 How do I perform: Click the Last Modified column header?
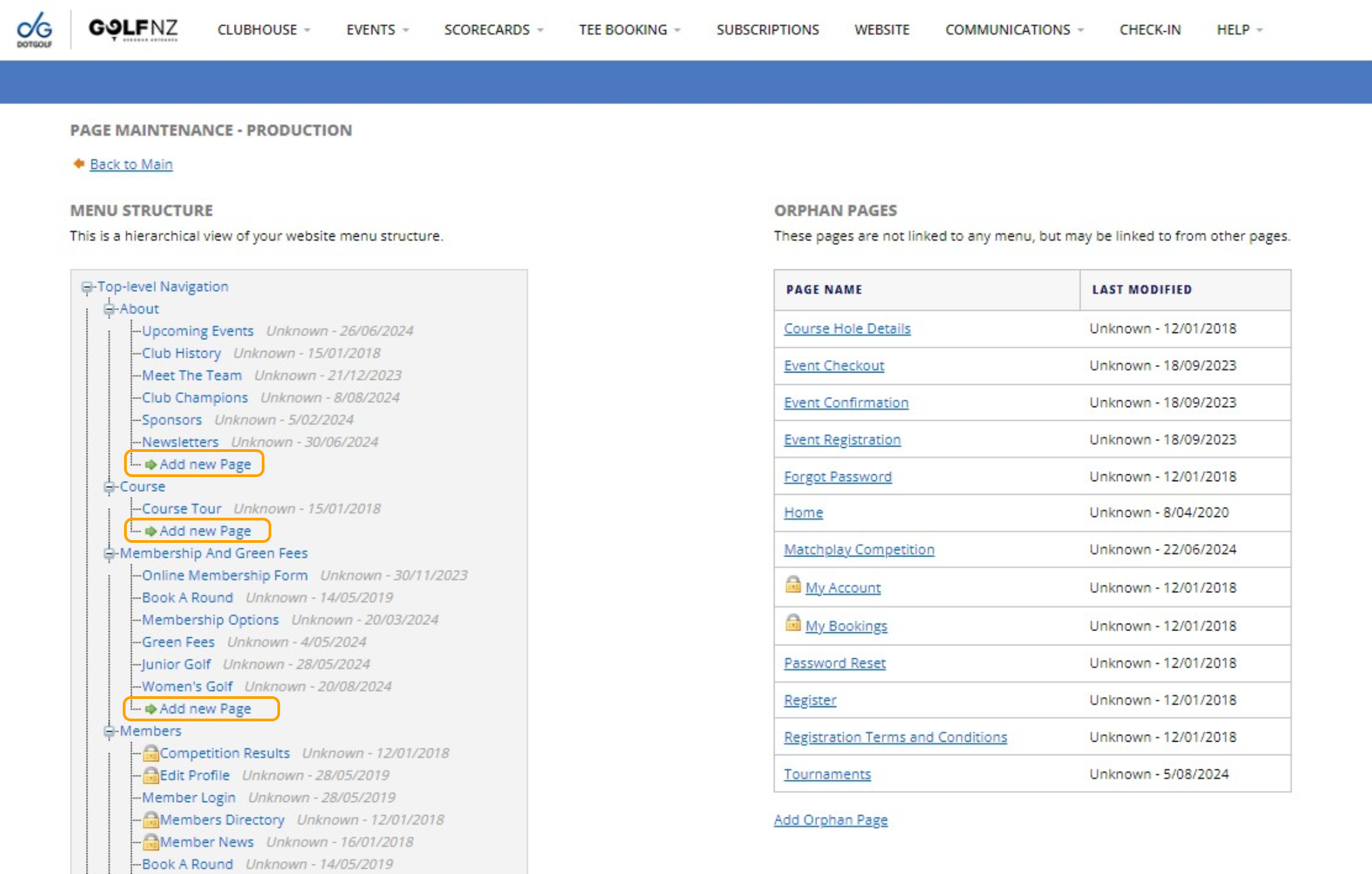[1141, 290]
